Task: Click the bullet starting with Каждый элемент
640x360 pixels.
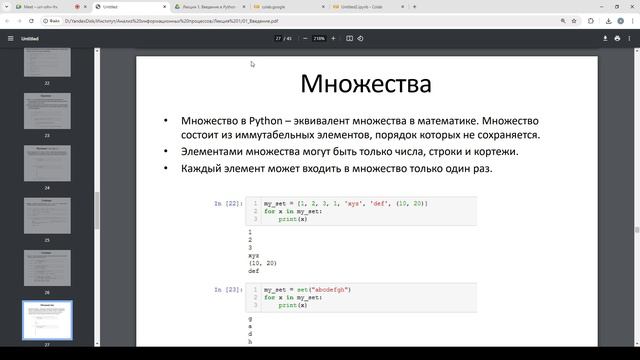Action: pos(337,168)
